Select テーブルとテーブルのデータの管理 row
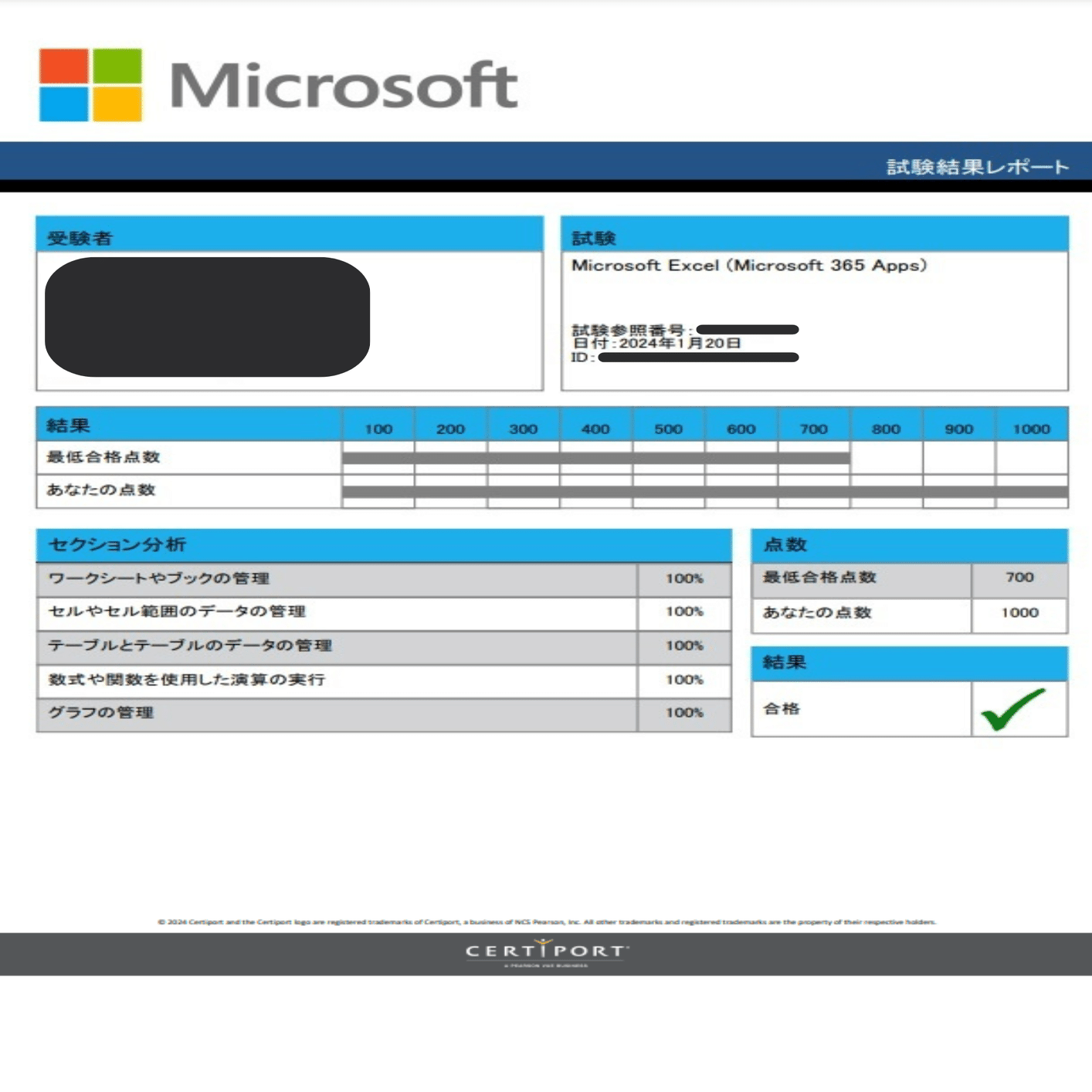Screen dimensions: 1092x1092 [x=384, y=647]
